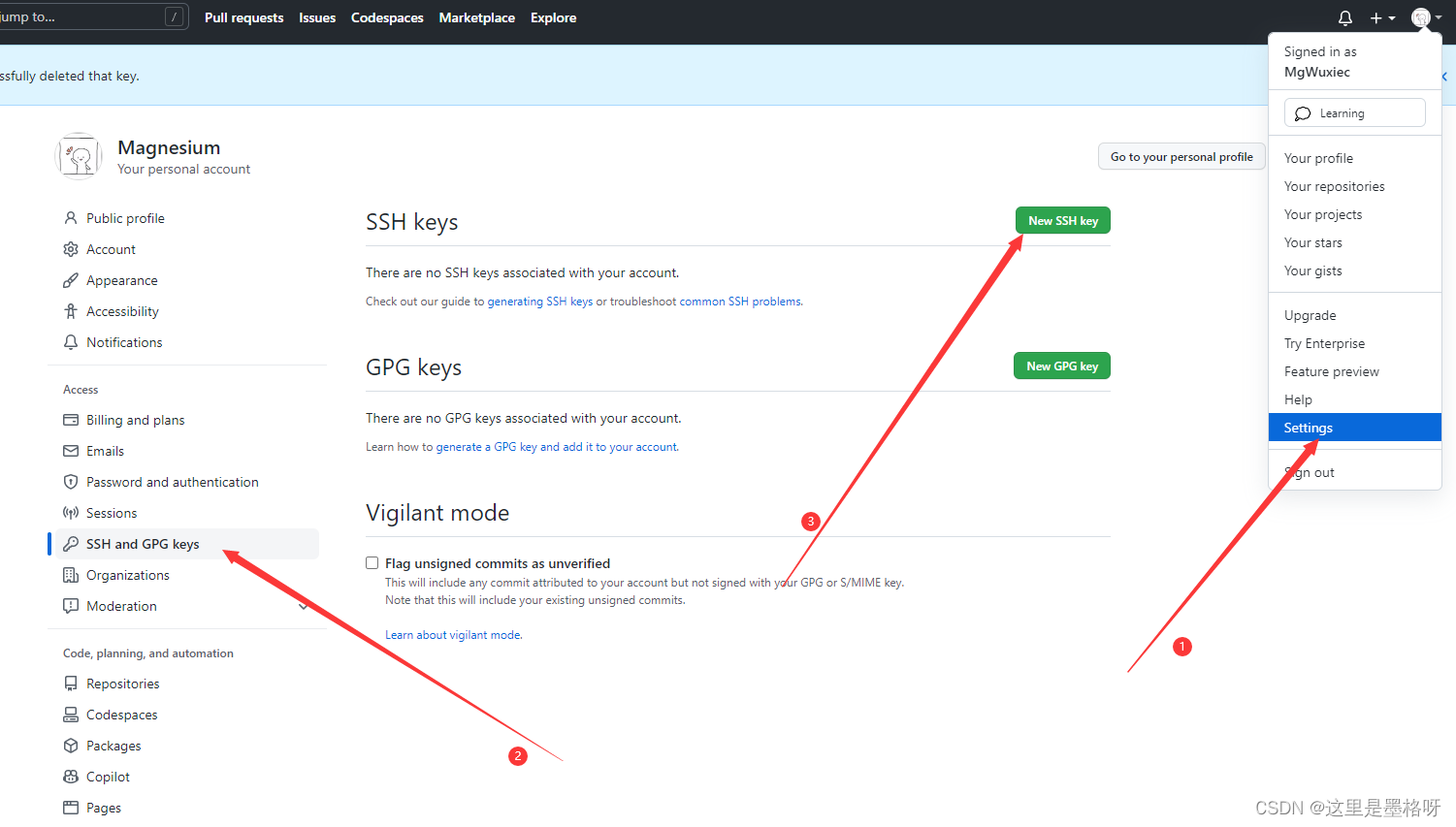The width and height of the screenshot is (1456, 827).
Task: Click the Billing and plans card icon
Action: pyautogui.click(x=71, y=420)
